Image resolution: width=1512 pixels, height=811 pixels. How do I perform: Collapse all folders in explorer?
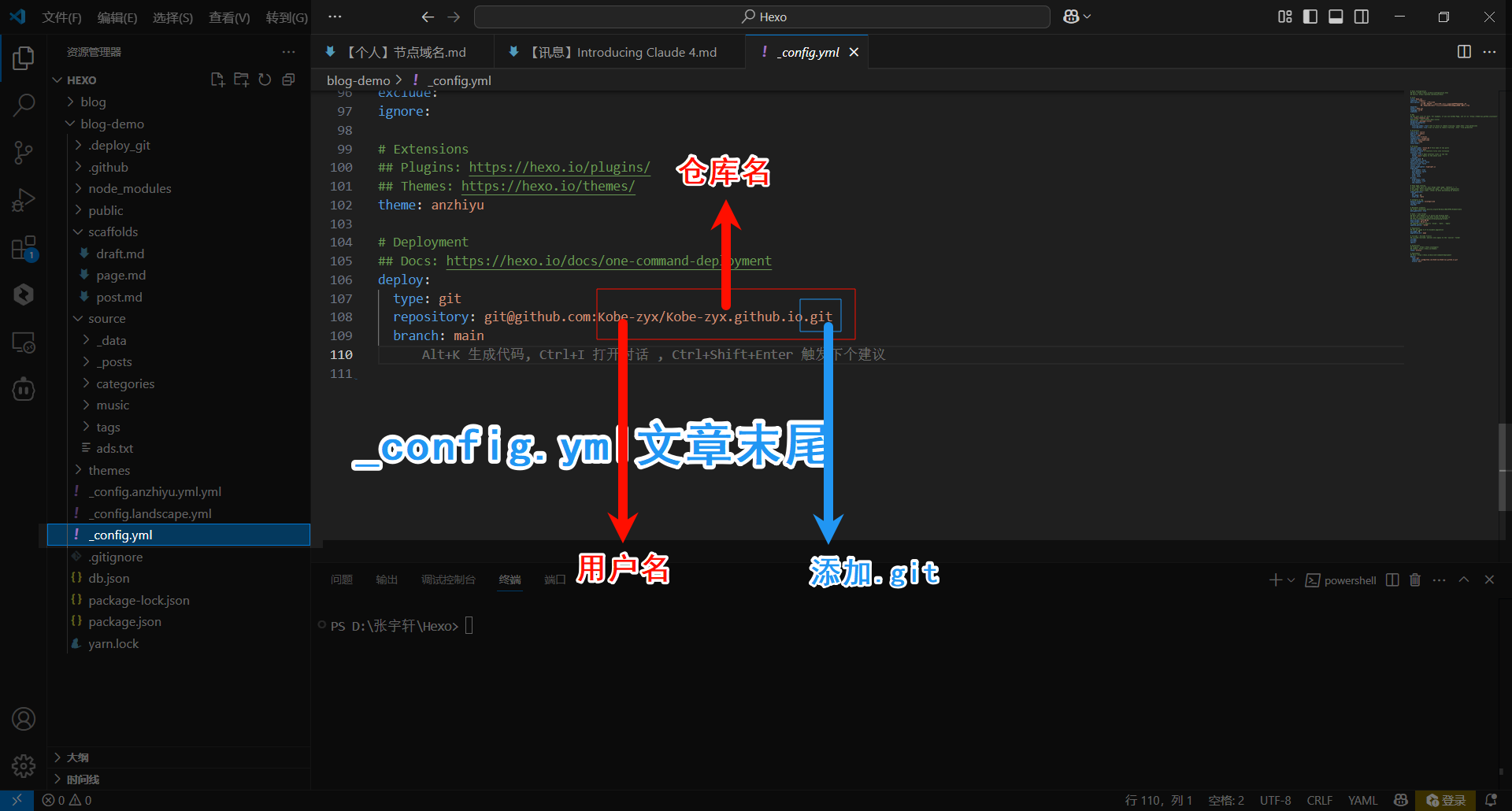[289, 80]
